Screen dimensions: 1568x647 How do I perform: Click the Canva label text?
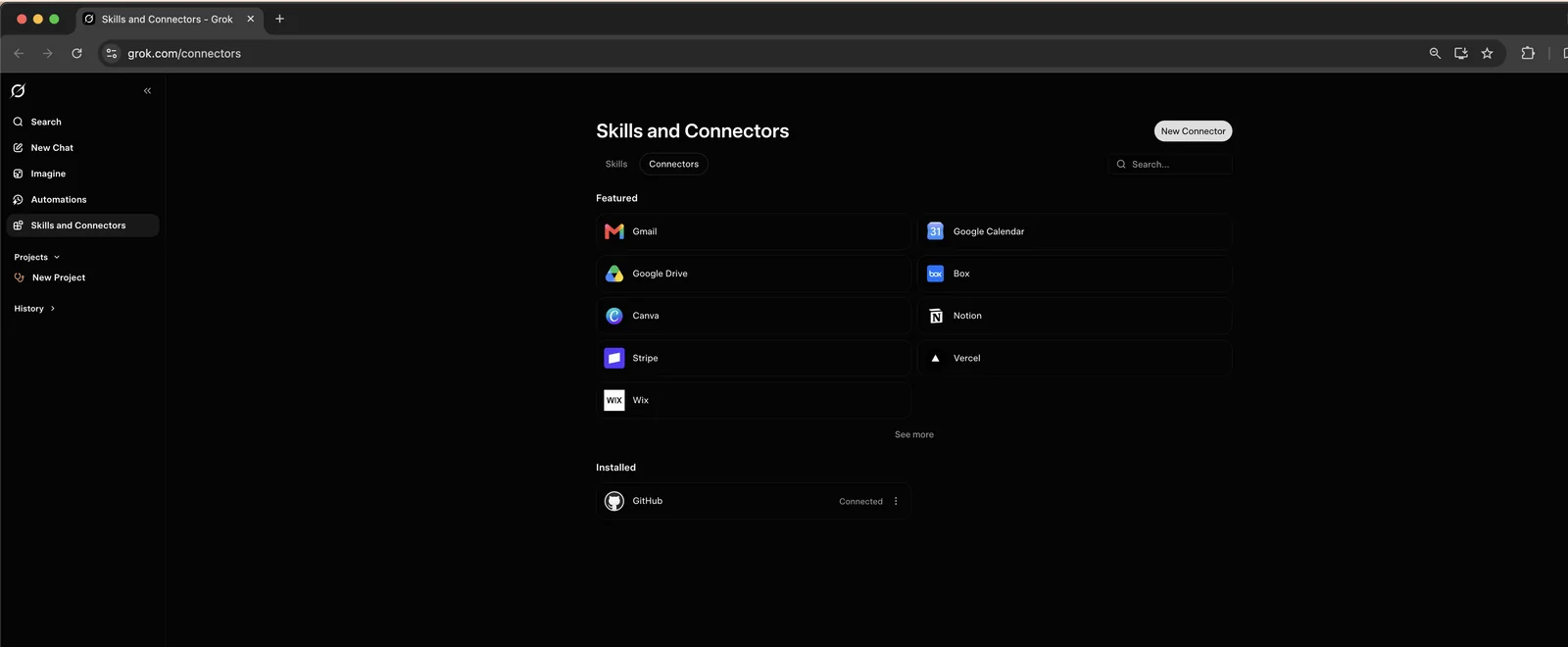[646, 316]
